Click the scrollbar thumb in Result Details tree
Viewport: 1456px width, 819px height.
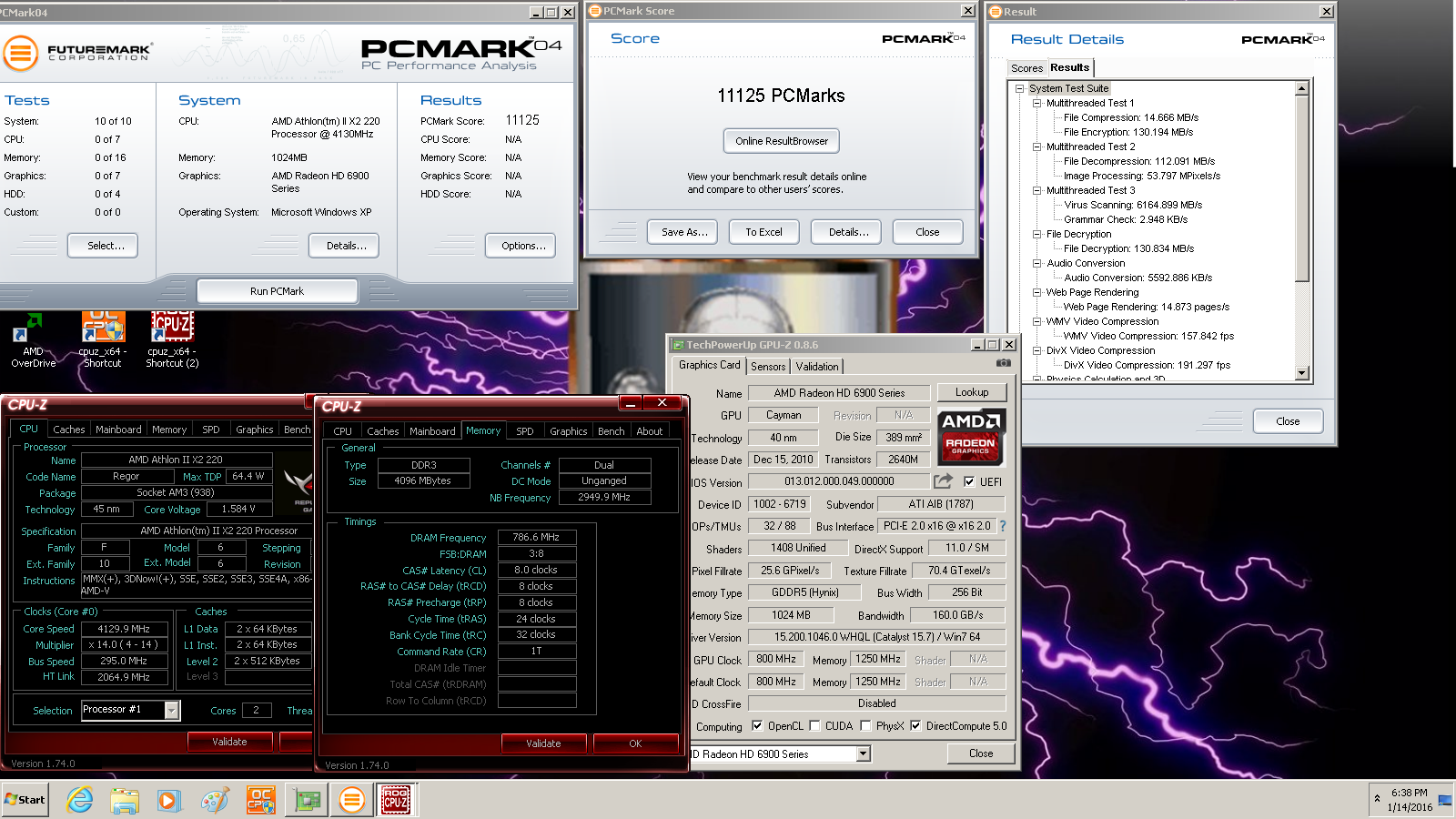tap(1301, 188)
